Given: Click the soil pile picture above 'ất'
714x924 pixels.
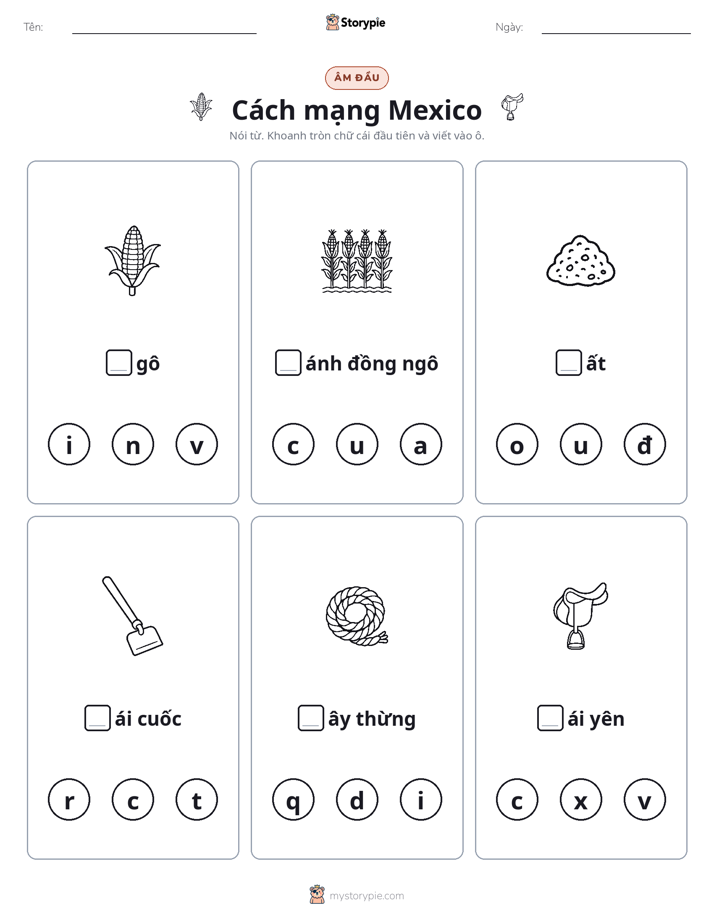Looking at the screenshot, I should click(x=581, y=260).
